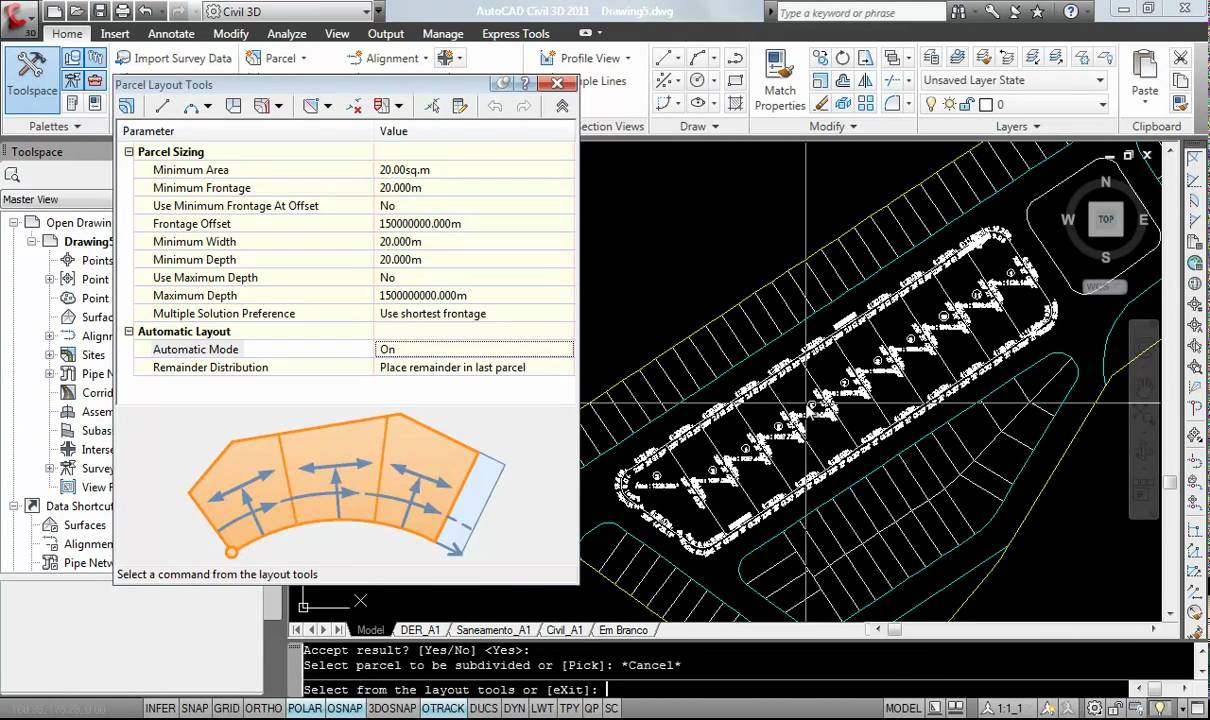Click the binoculars search icon in title bar
The height and width of the screenshot is (720, 1210).
click(x=959, y=12)
